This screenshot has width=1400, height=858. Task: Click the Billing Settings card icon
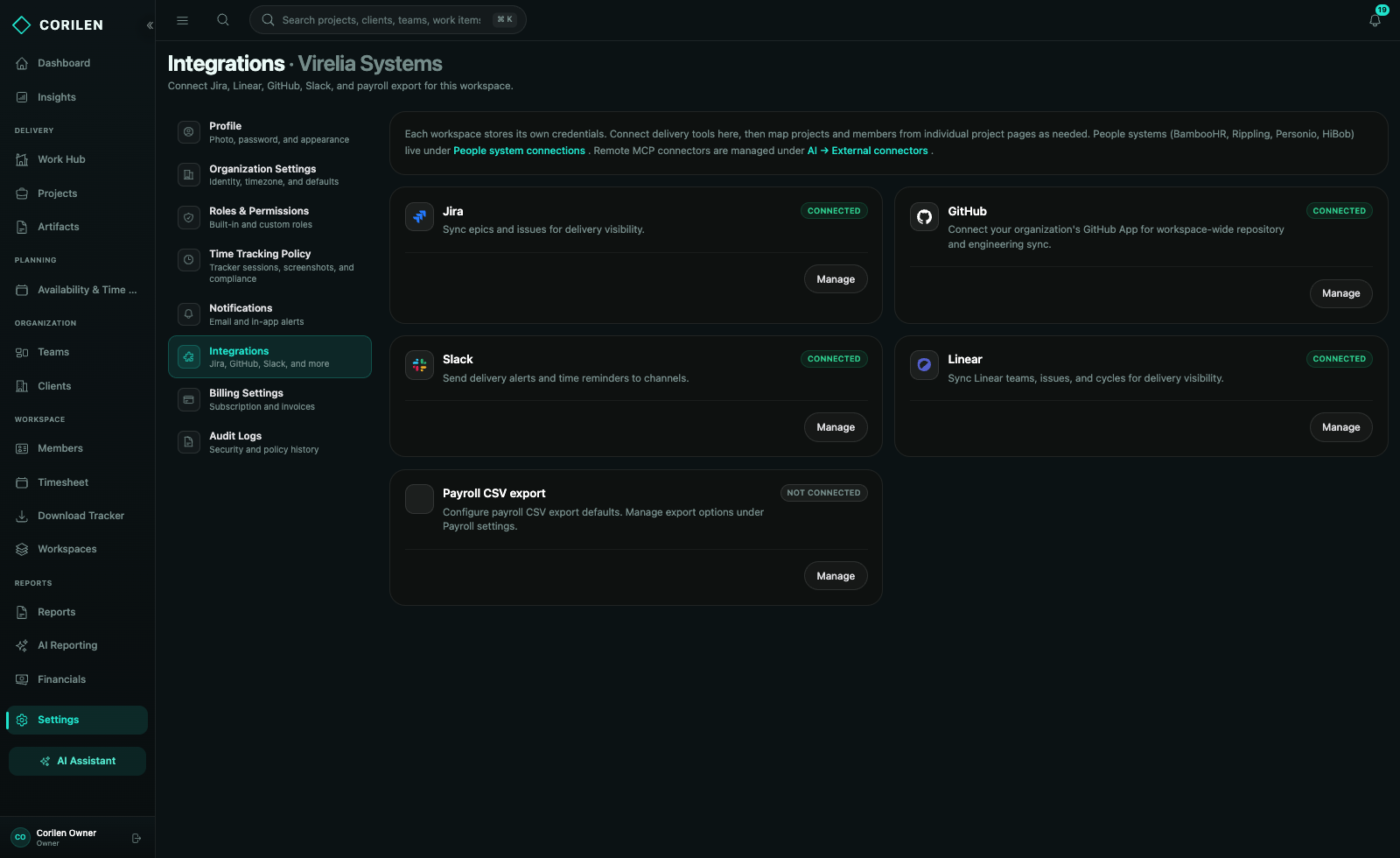point(189,399)
